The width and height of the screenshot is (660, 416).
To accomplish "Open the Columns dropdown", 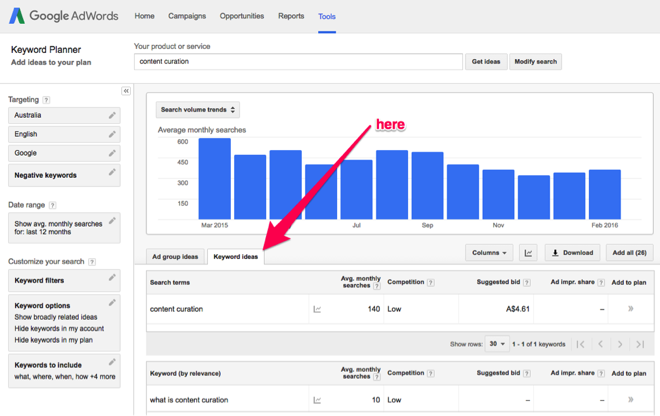I will 489,253.
